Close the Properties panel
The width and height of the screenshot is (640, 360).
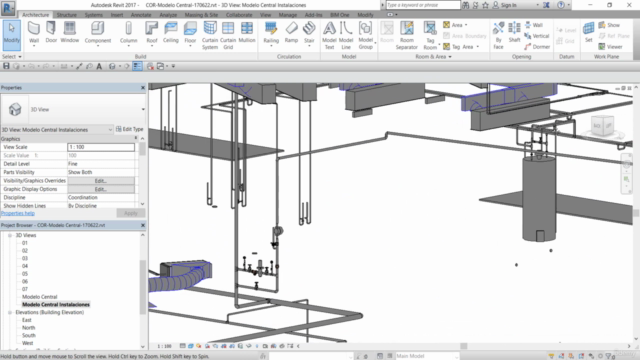143,88
